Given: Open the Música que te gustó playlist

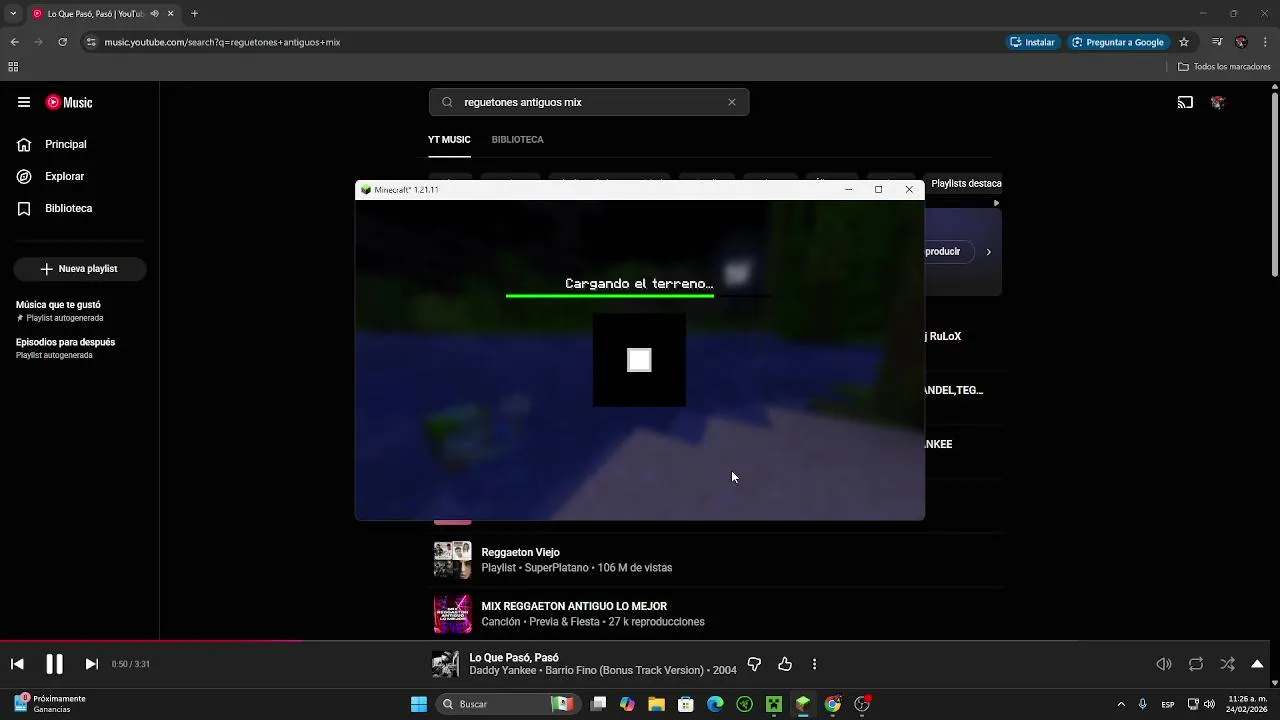Looking at the screenshot, I should coord(60,311).
